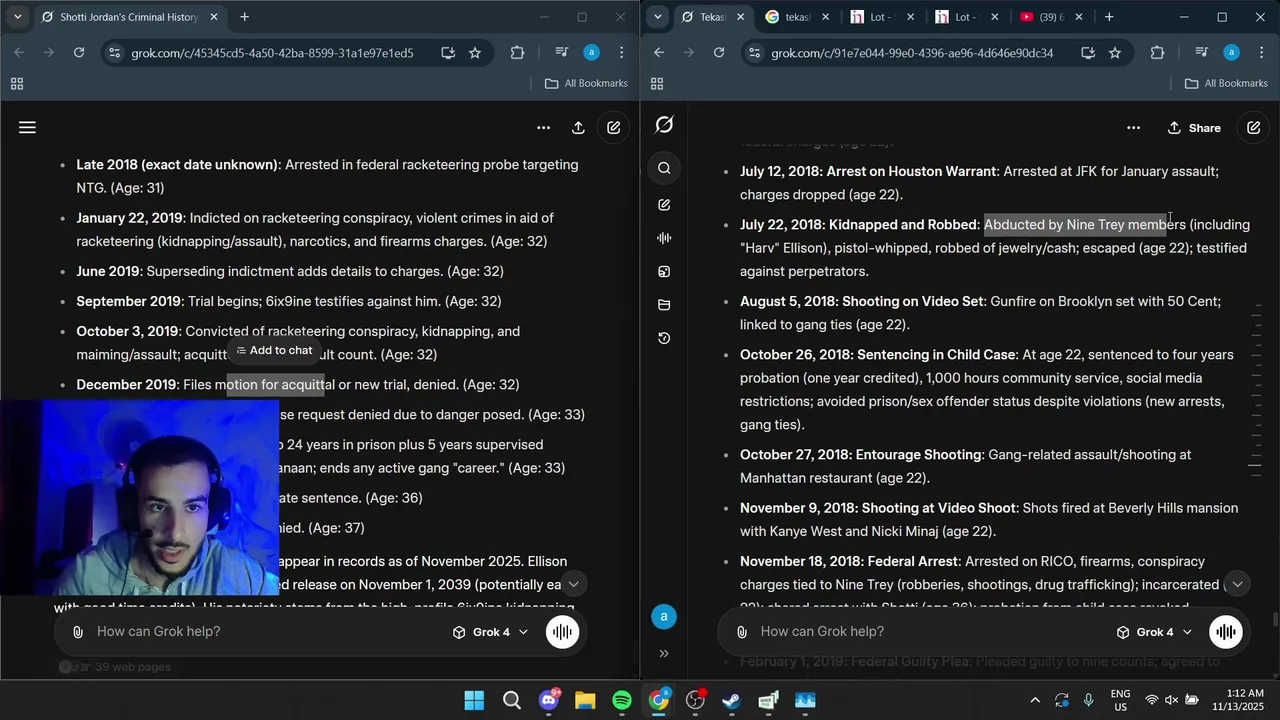Click the Grok logo in right window sidebar

(x=664, y=125)
